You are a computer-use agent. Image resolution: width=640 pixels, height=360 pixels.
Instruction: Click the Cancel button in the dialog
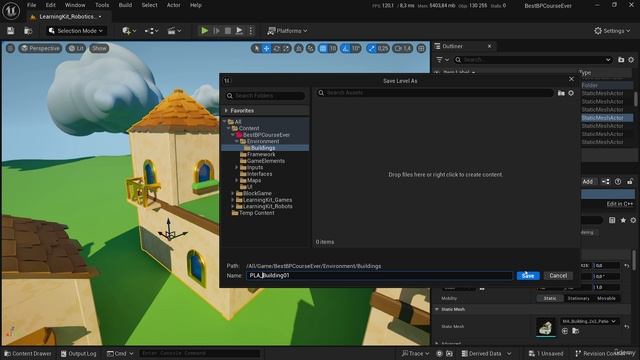[x=558, y=276]
